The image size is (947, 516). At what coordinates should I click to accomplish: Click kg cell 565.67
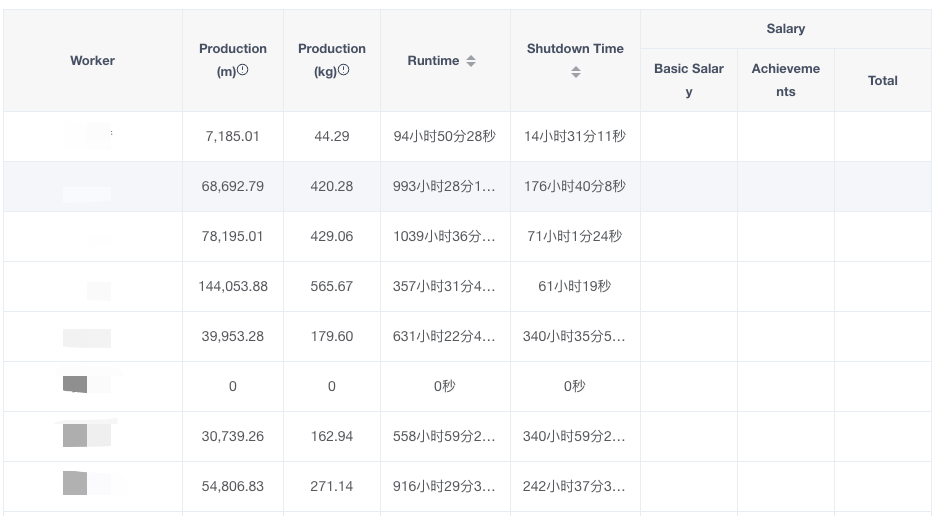click(x=332, y=287)
